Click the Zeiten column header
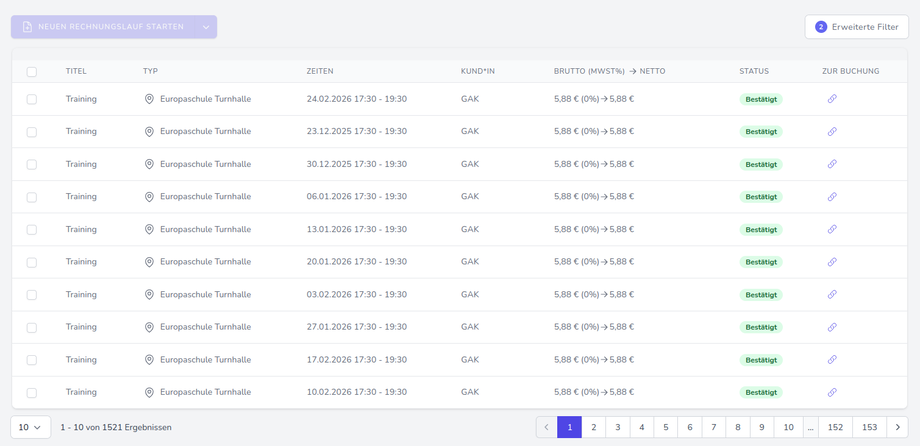The height and width of the screenshot is (446, 920). click(x=320, y=71)
